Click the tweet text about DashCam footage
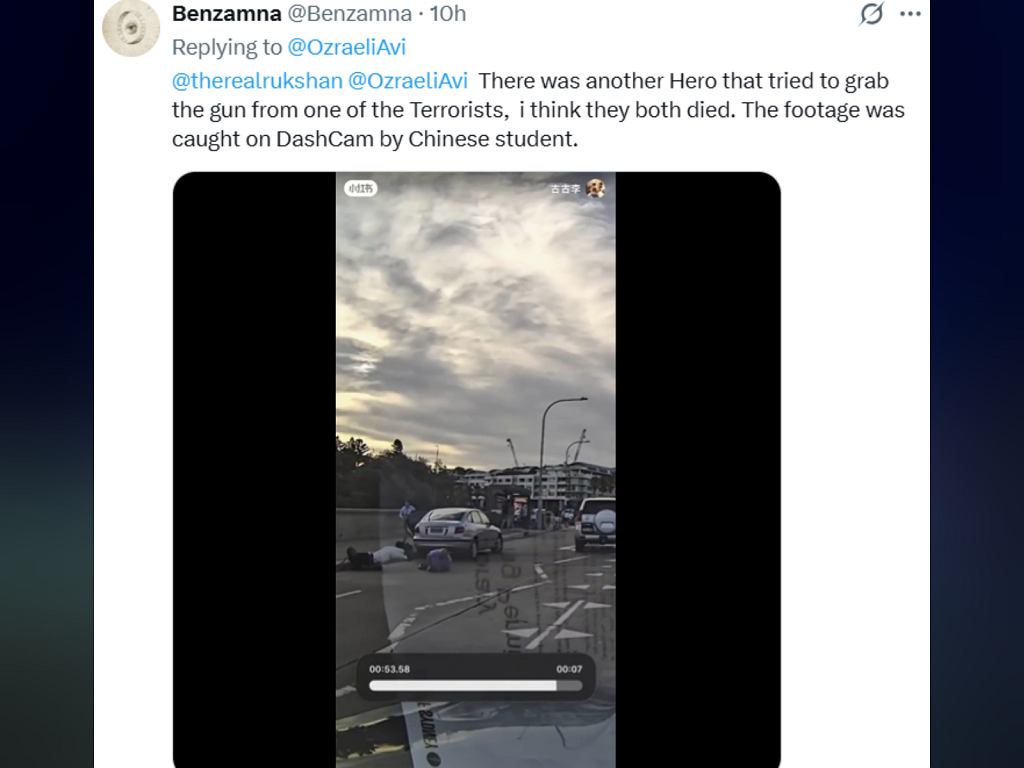Screen dimensions: 1024x768 click(538, 110)
